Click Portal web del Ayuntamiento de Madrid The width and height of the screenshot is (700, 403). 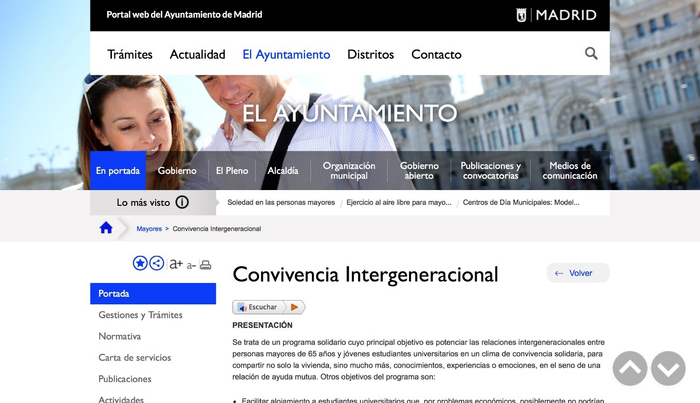pyautogui.click(x=184, y=15)
